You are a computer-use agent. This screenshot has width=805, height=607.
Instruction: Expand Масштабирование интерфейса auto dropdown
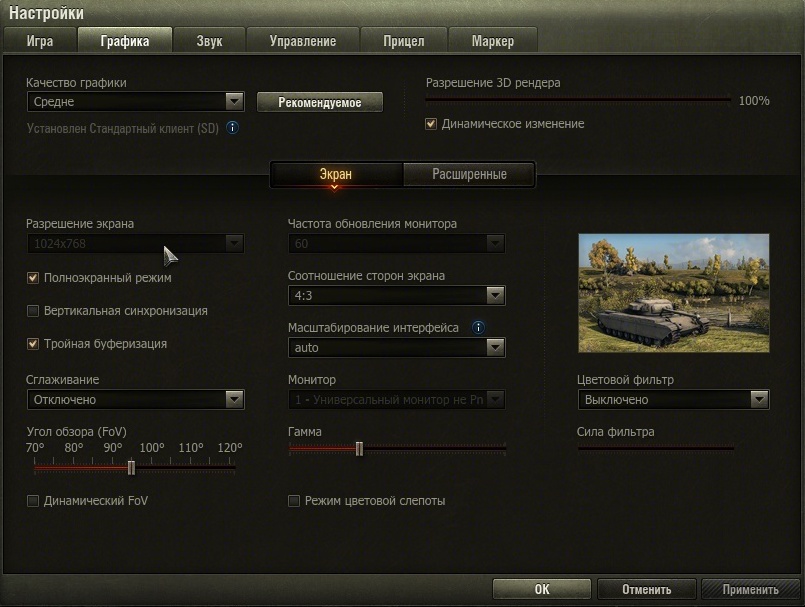[x=396, y=348]
